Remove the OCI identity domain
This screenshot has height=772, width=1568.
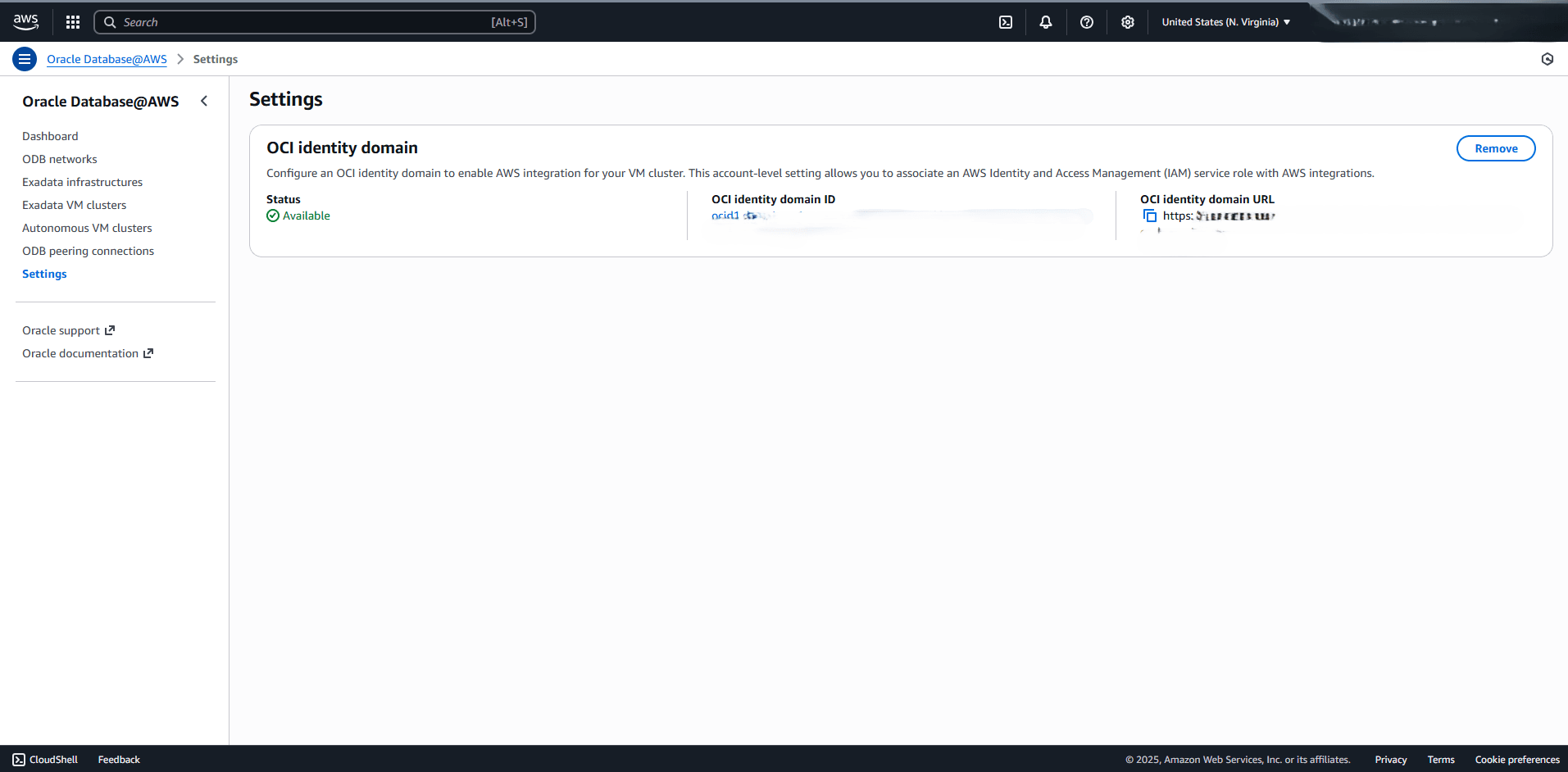(1495, 148)
